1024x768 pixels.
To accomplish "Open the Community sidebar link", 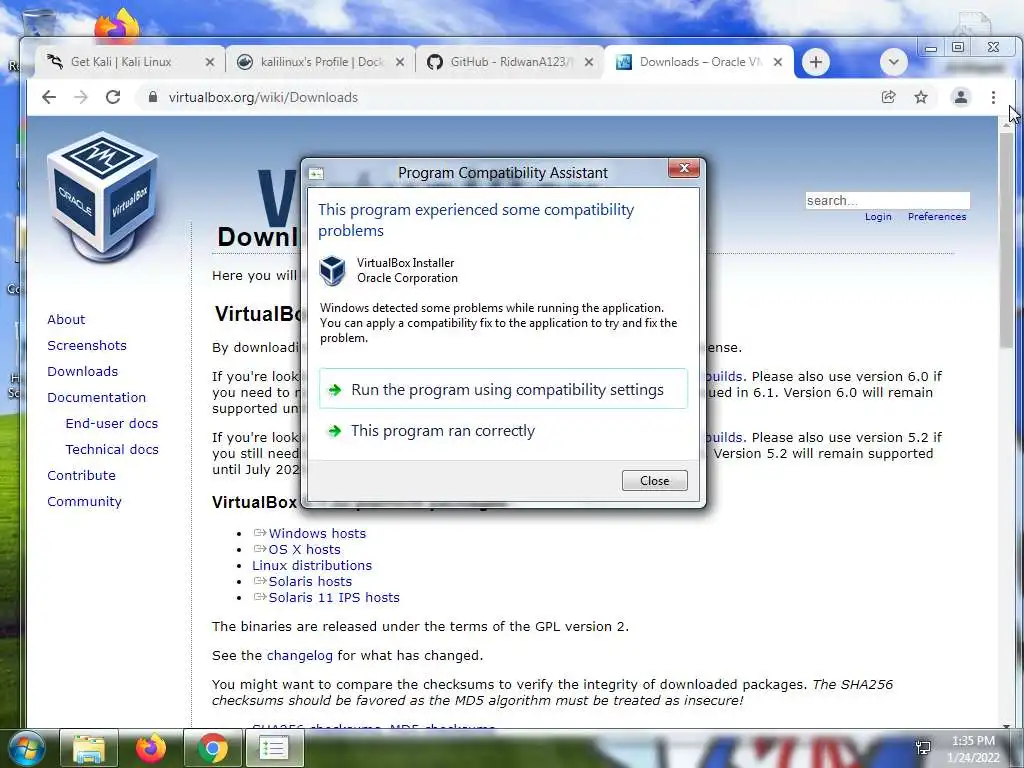I will pos(84,502).
